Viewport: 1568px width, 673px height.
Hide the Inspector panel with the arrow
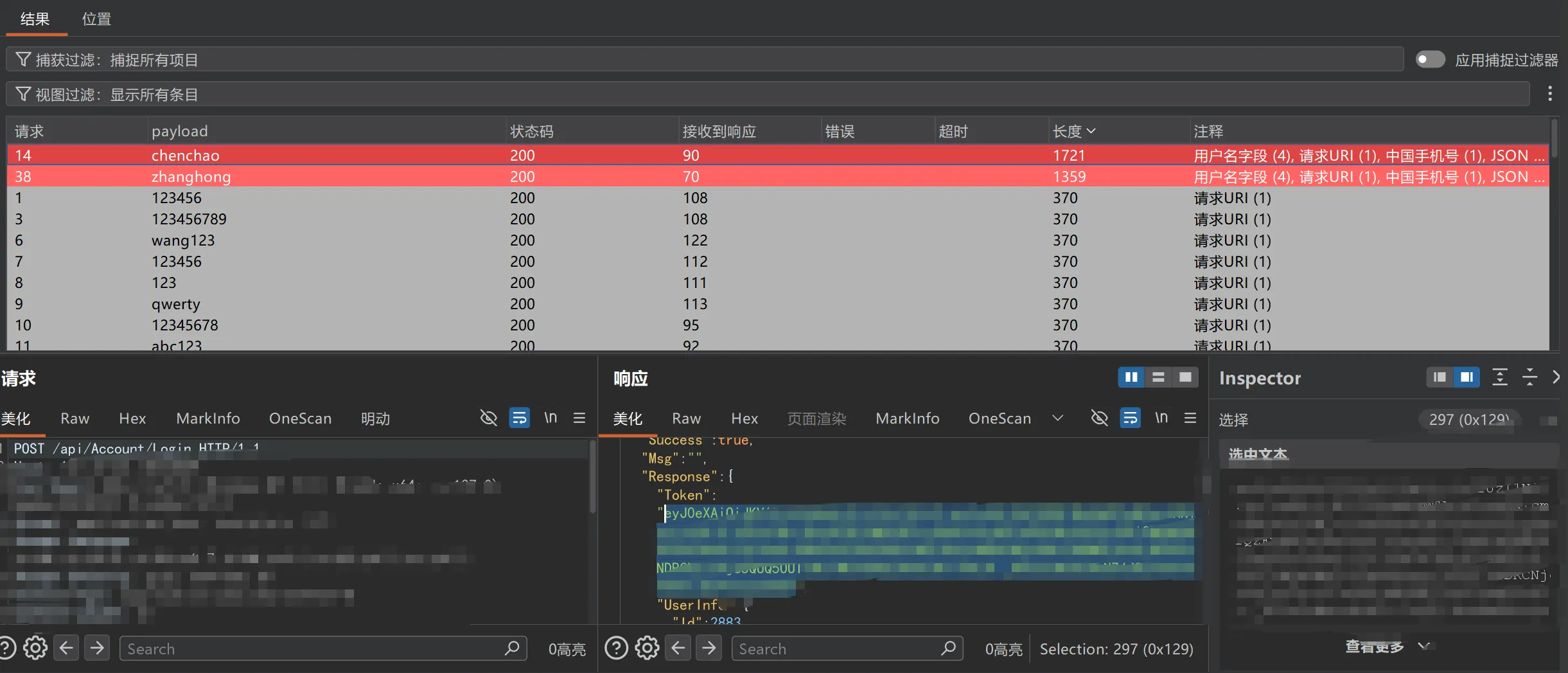[x=1556, y=377]
